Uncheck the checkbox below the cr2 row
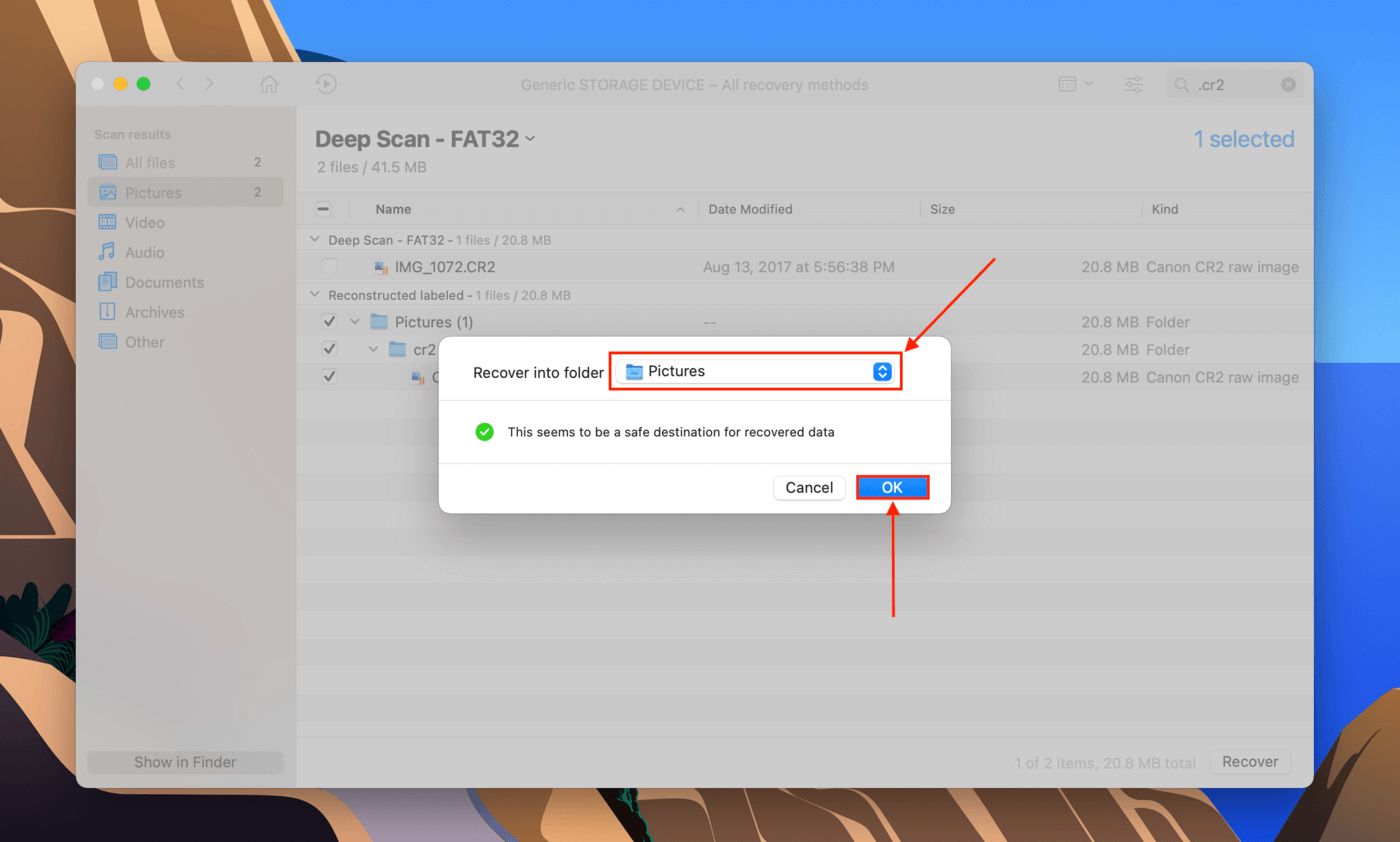This screenshot has width=1400, height=842. tap(329, 377)
